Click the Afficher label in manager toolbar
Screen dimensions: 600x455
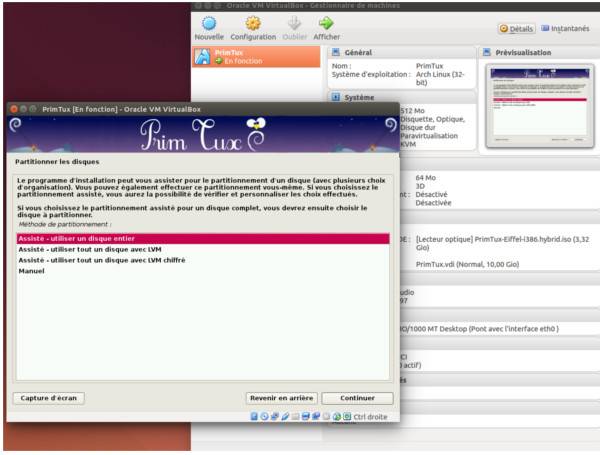pyautogui.click(x=326, y=37)
